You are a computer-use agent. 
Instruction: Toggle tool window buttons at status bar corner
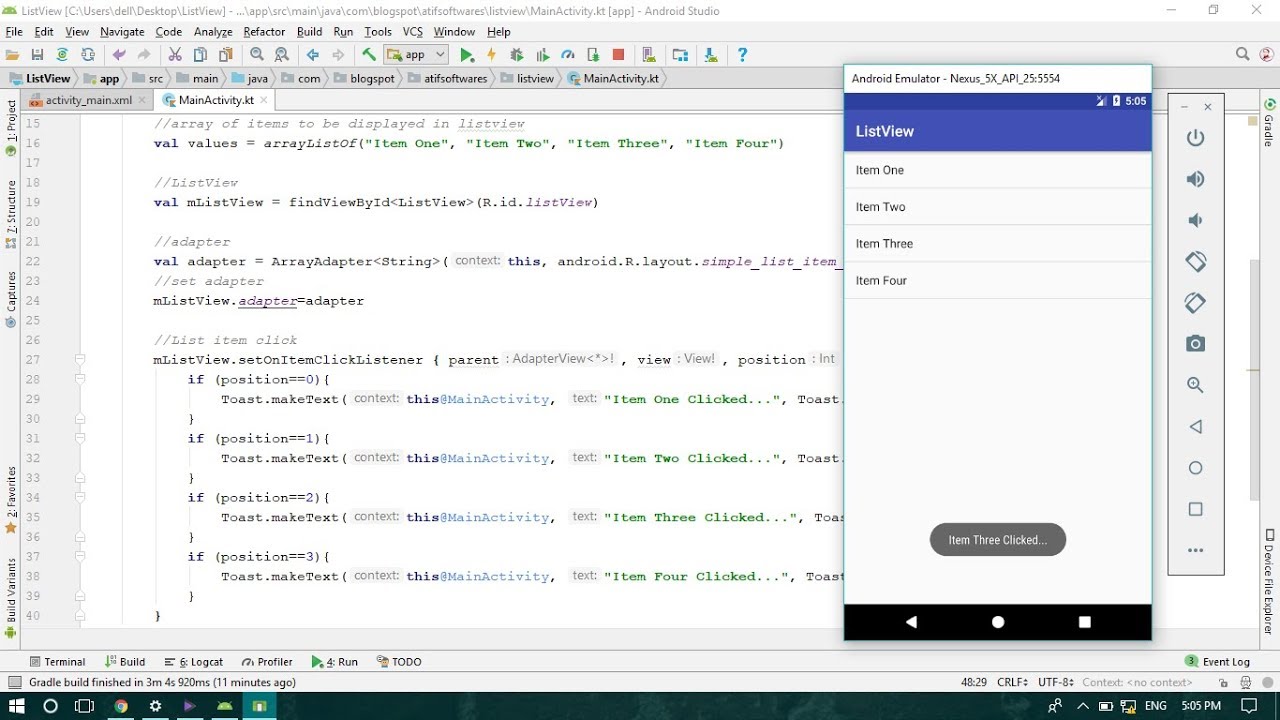[x=14, y=682]
